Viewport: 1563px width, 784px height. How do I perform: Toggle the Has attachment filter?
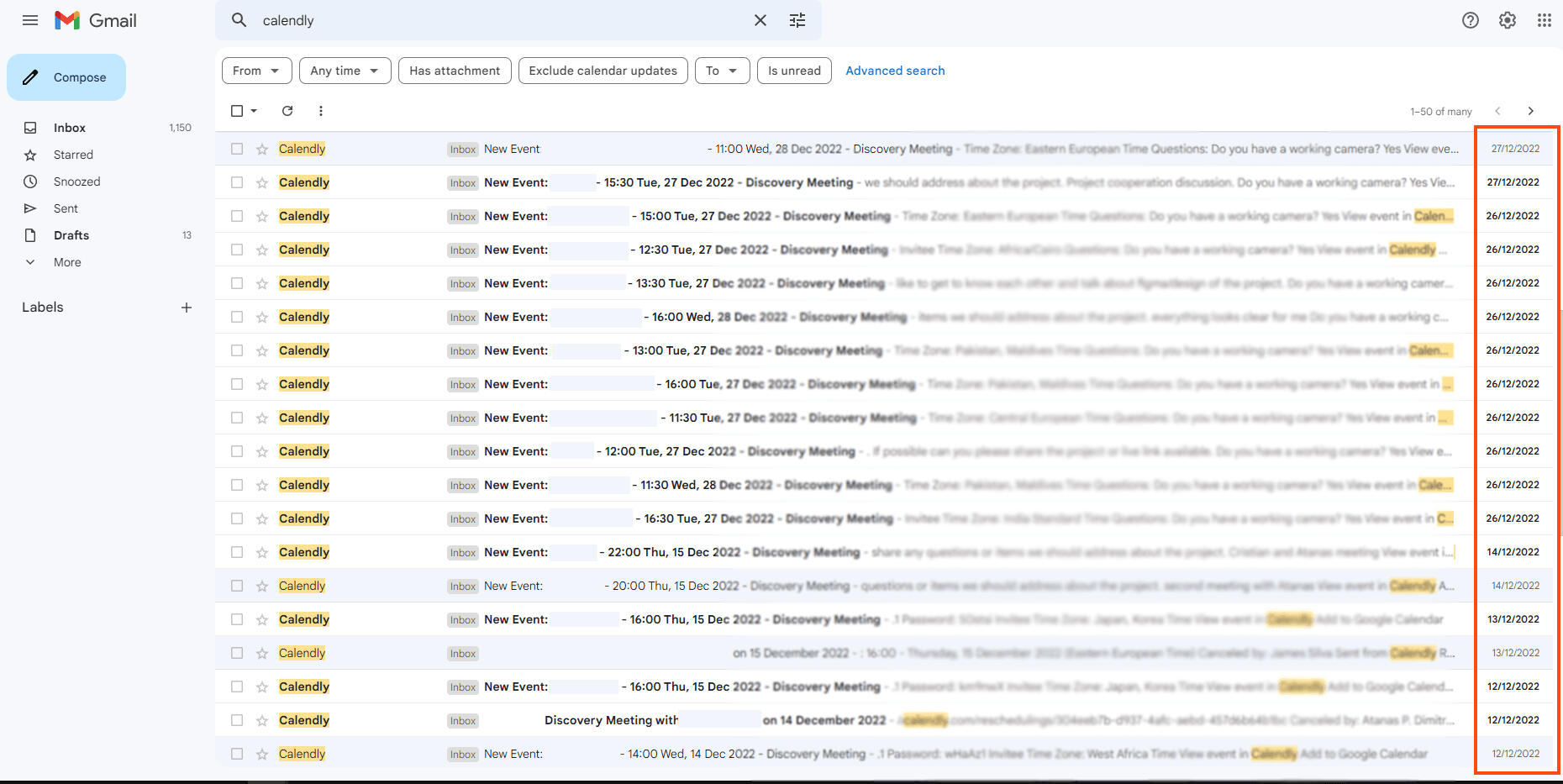(455, 71)
